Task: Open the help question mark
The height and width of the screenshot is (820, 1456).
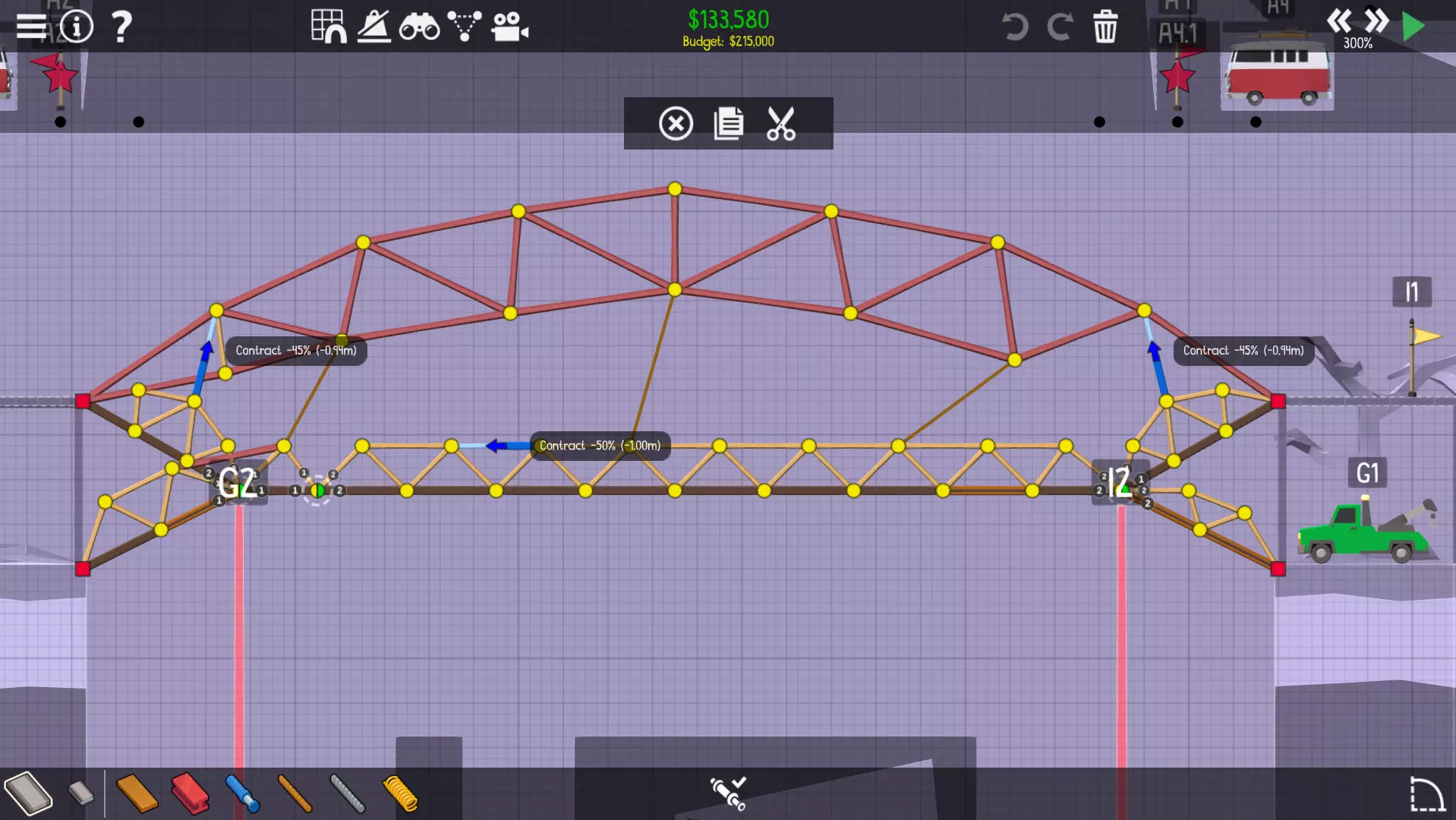Action: pyautogui.click(x=121, y=27)
